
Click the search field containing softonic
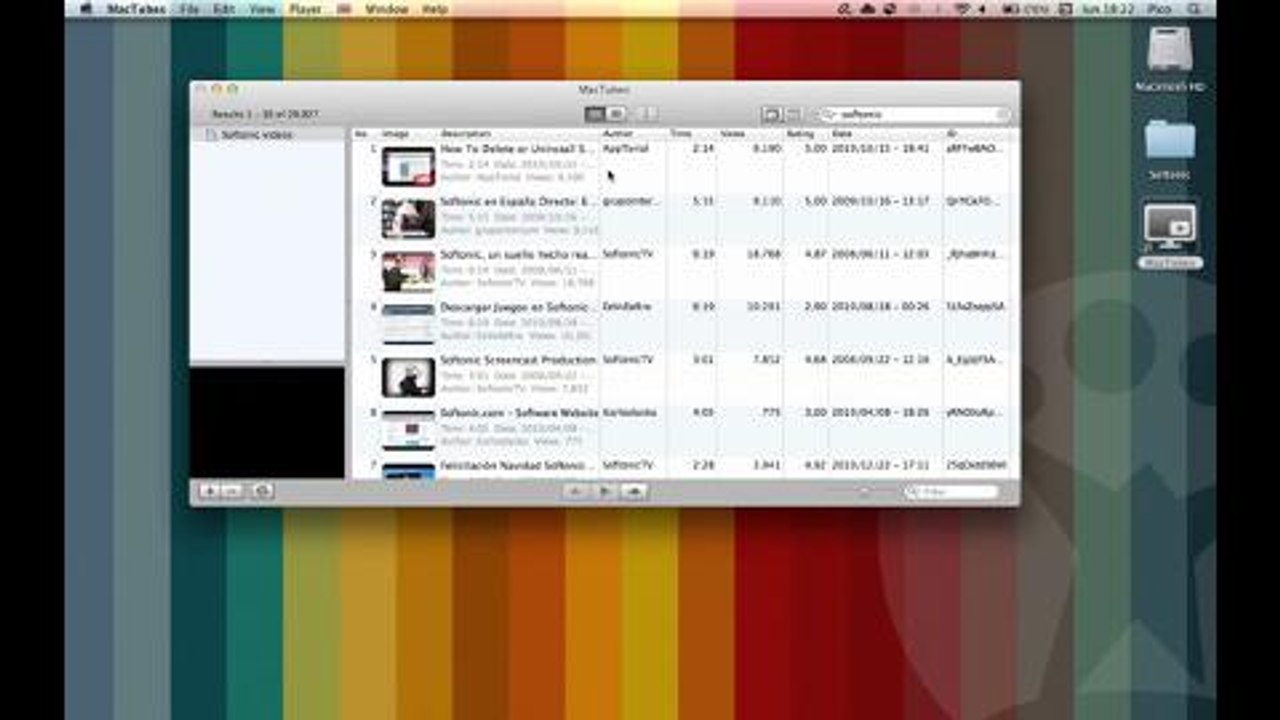pyautogui.click(x=914, y=115)
